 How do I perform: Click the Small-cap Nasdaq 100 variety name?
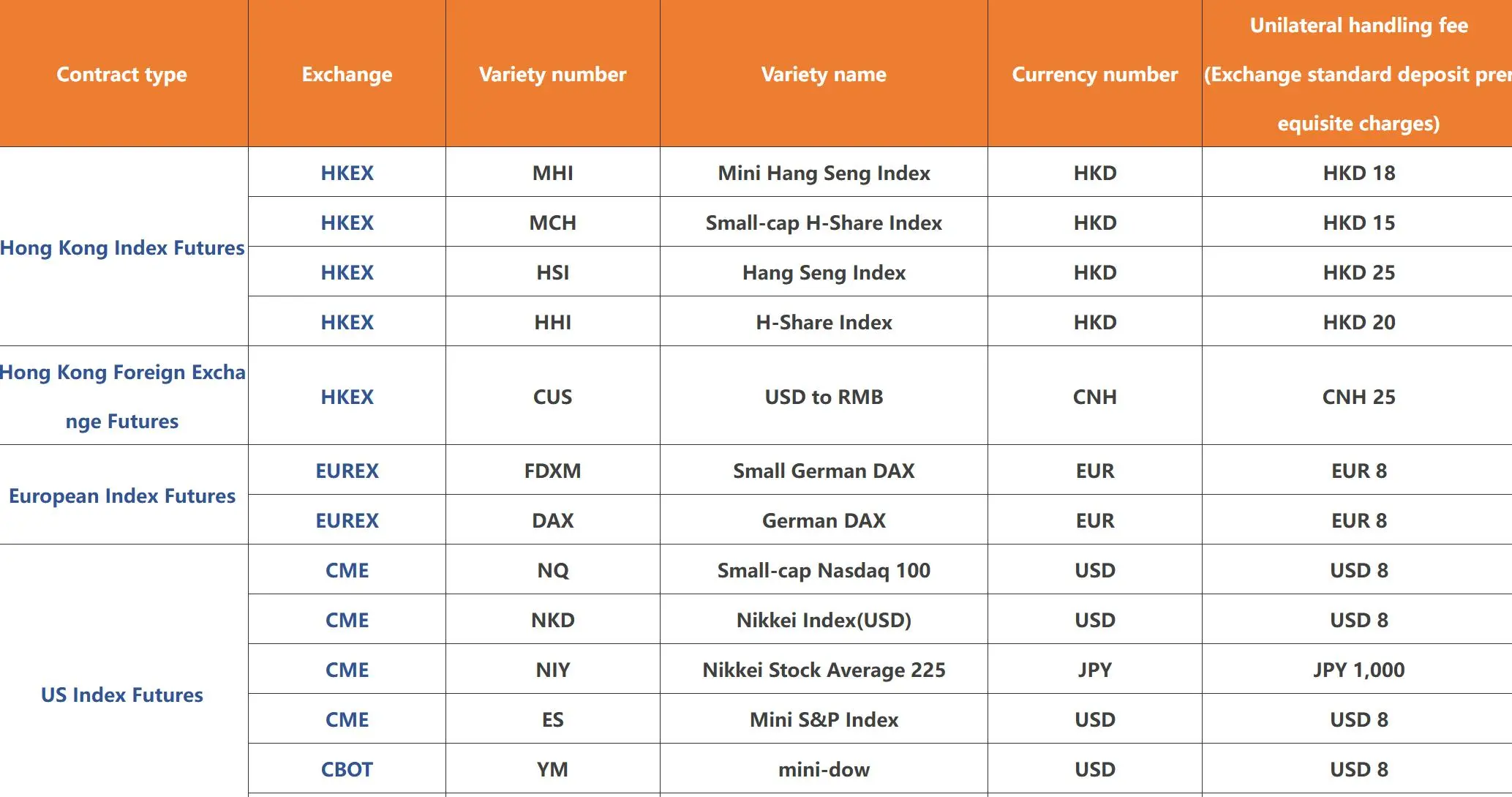click(824, 571)
